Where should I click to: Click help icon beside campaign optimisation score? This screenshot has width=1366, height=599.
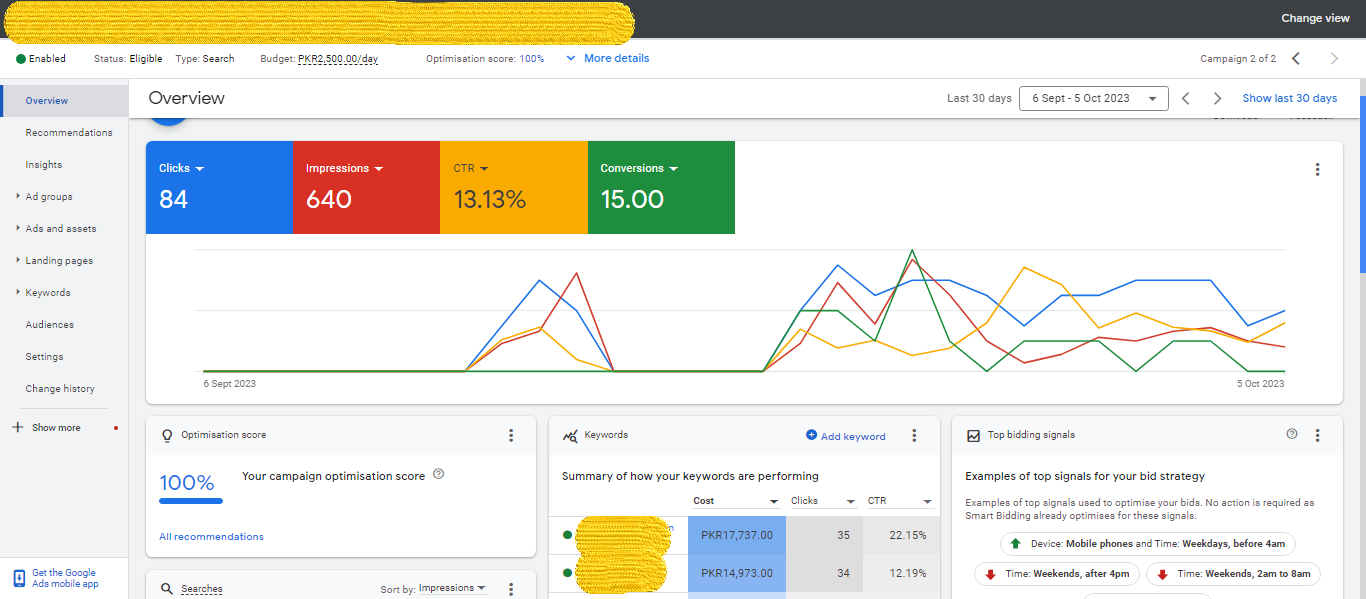pos(438,474)
